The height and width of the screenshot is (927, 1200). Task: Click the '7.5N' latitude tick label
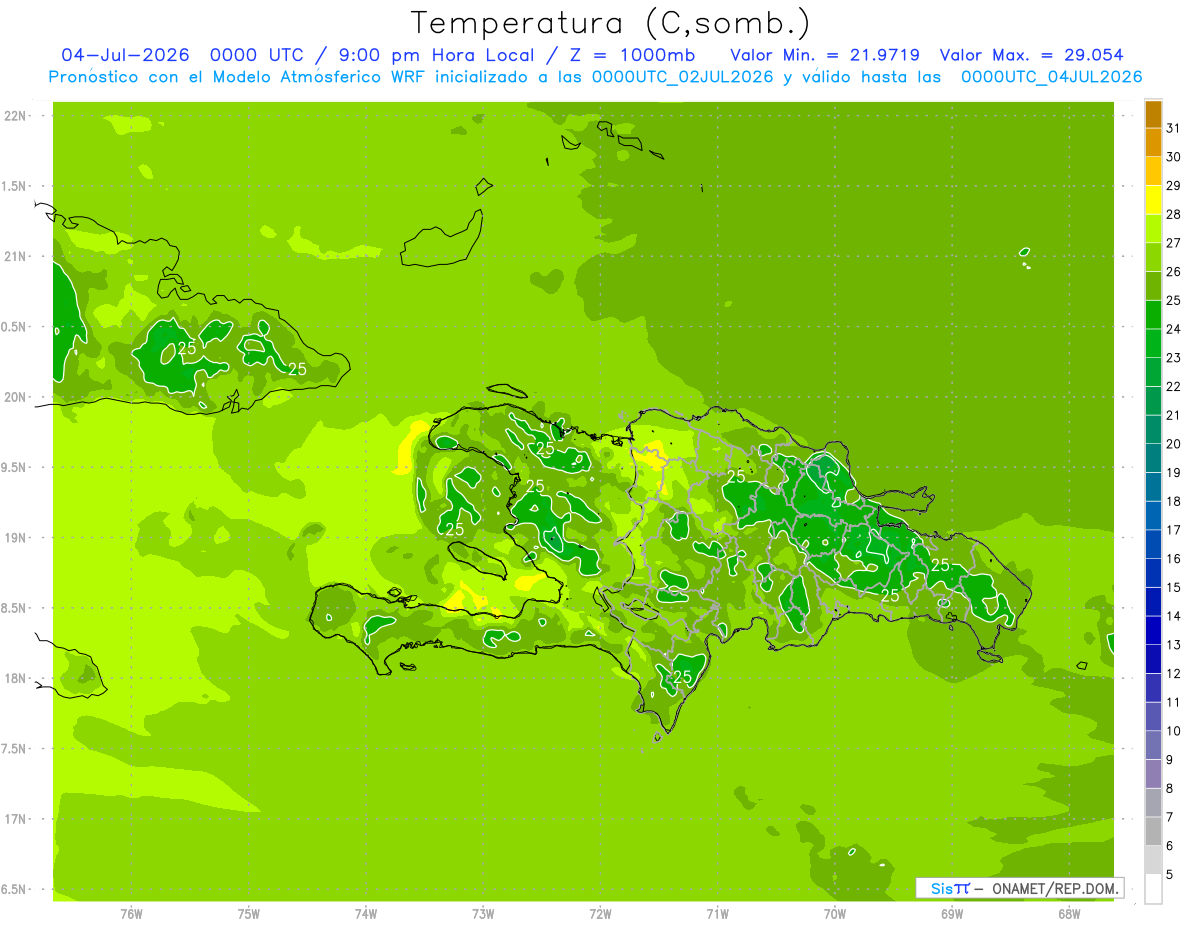point(15,749)
